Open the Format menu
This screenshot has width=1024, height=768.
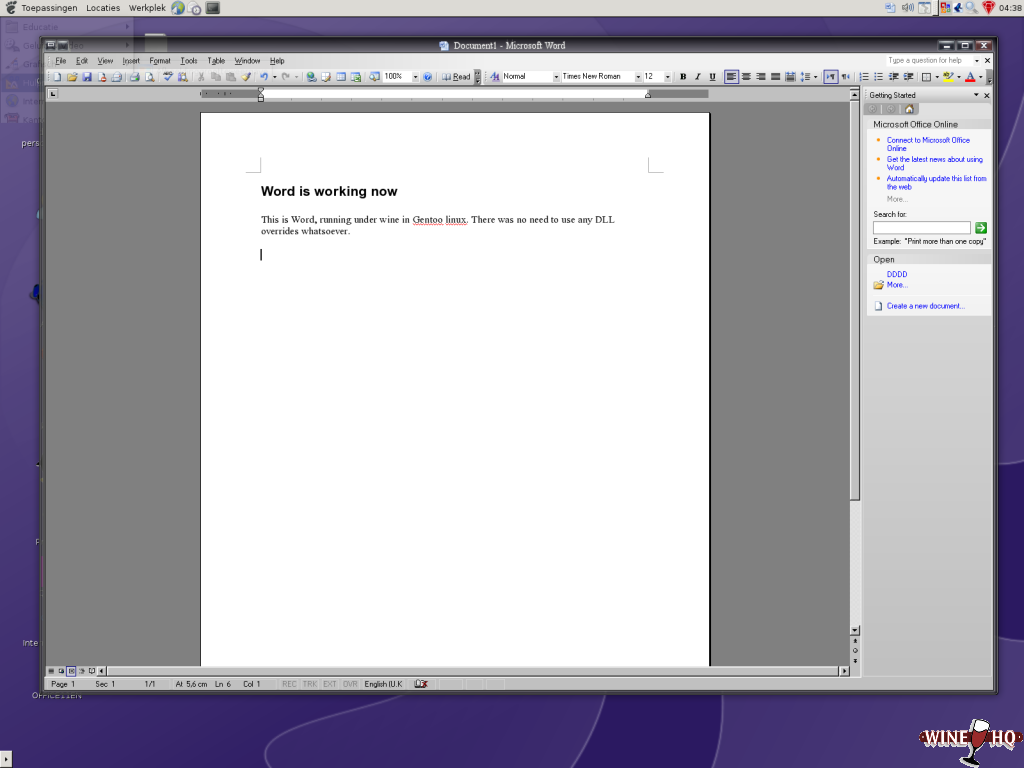(x=160, y=61)
